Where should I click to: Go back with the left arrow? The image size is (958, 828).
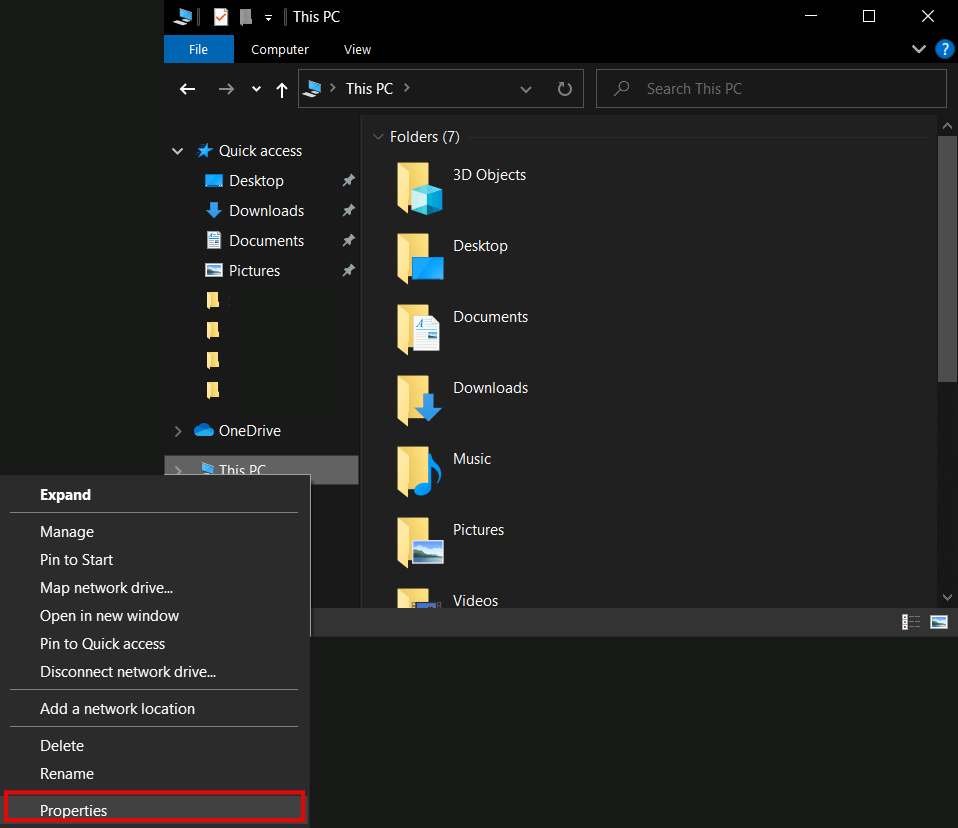click(x=188, y=89)
